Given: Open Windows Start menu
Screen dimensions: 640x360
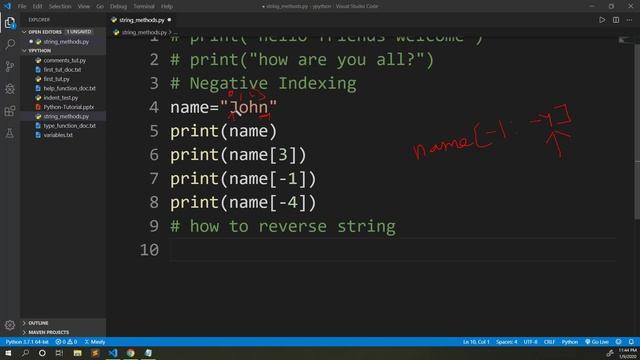Looking at the screenshot, I should [x=8, y=353].
